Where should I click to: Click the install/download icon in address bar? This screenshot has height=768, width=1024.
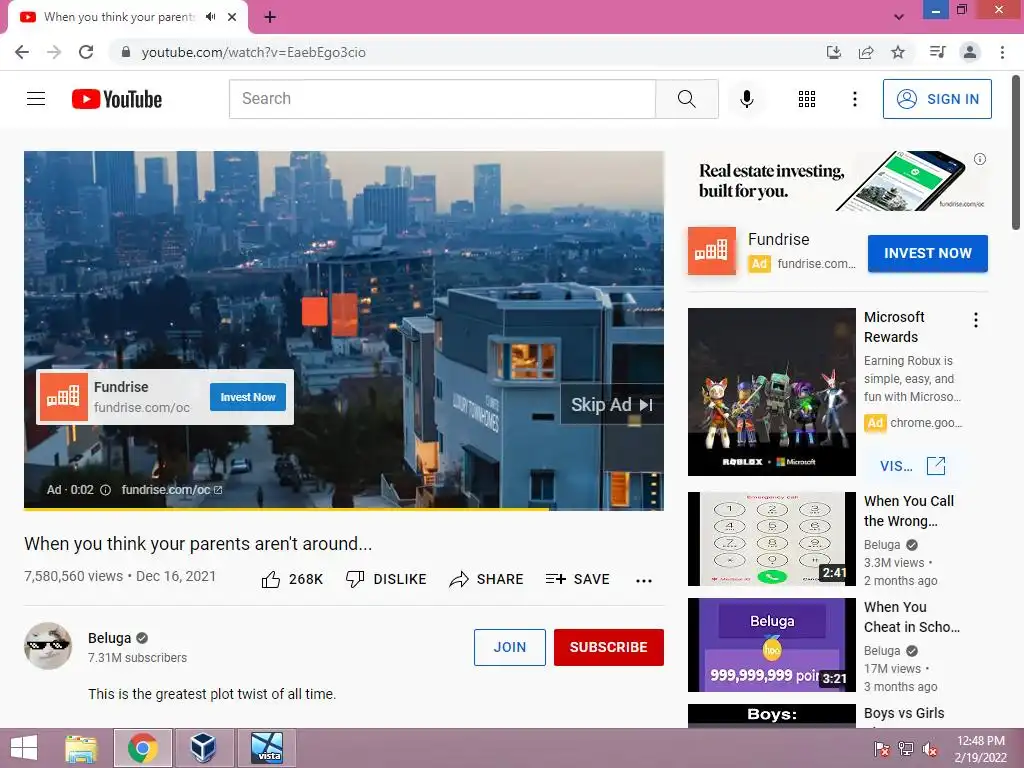pyautogui.click(x=834, y=52)
